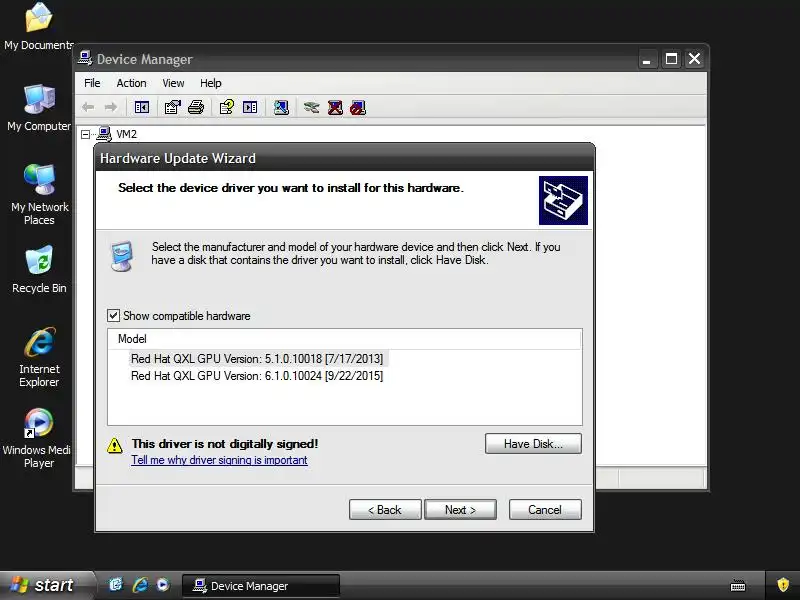This screenshot has height=600, width=800.
Task: Collapse the VM2 tree node
Action: click(x=85, y=134)
